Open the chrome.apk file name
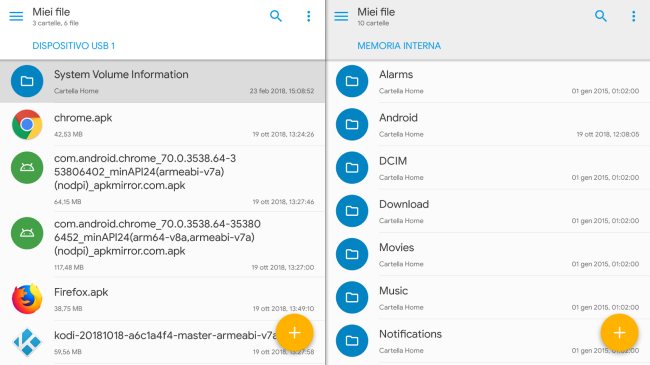The image size is (650, 365). click(x=83, y=118)
